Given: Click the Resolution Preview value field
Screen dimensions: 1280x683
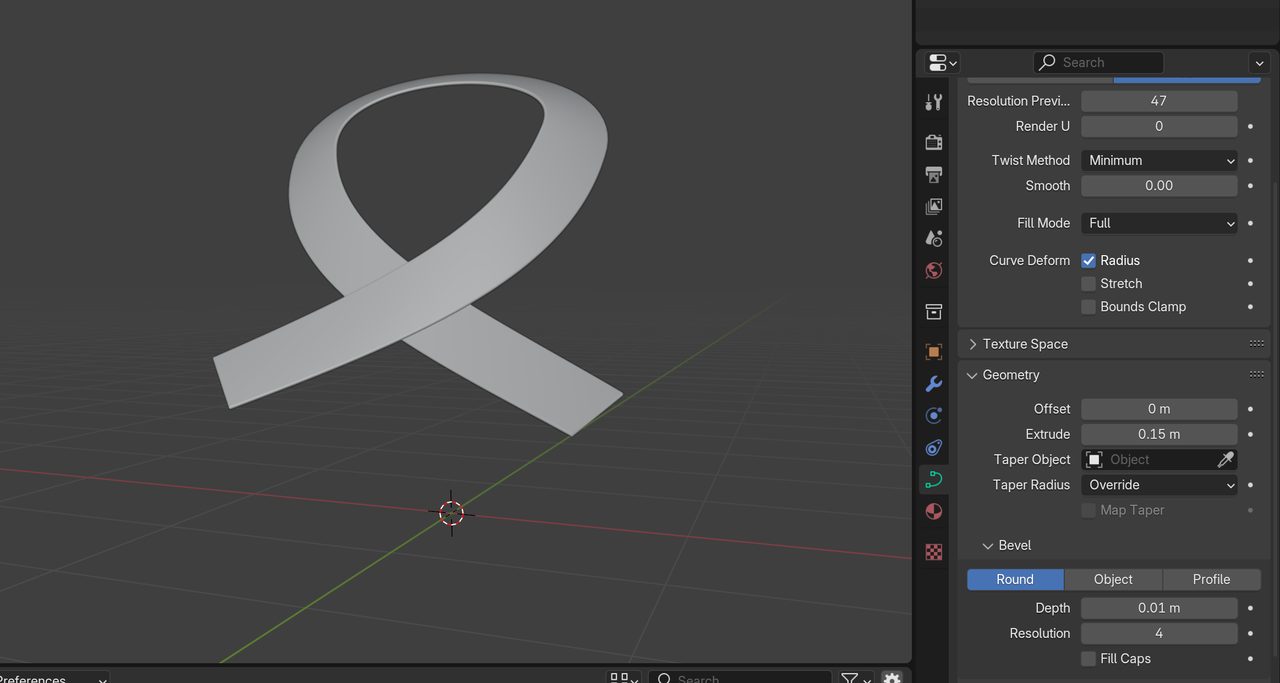Looking at the screenshot, I should coord(1159,101).
